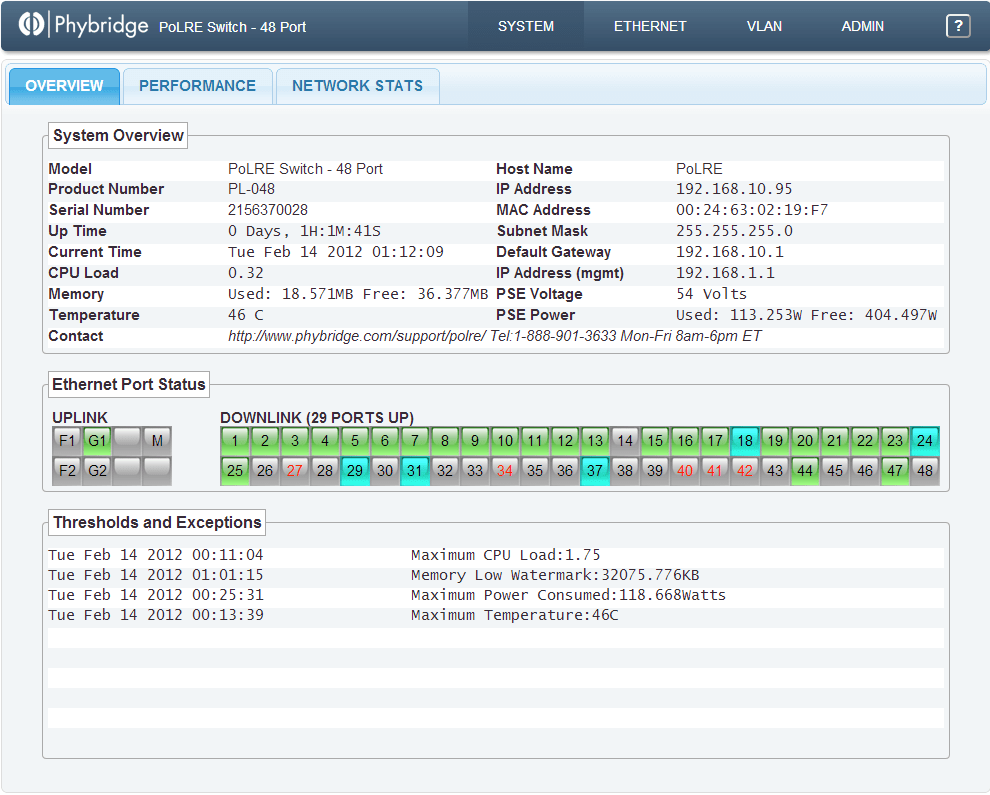Click the mgmt IP address 192.168.1.1

(725, 273)
